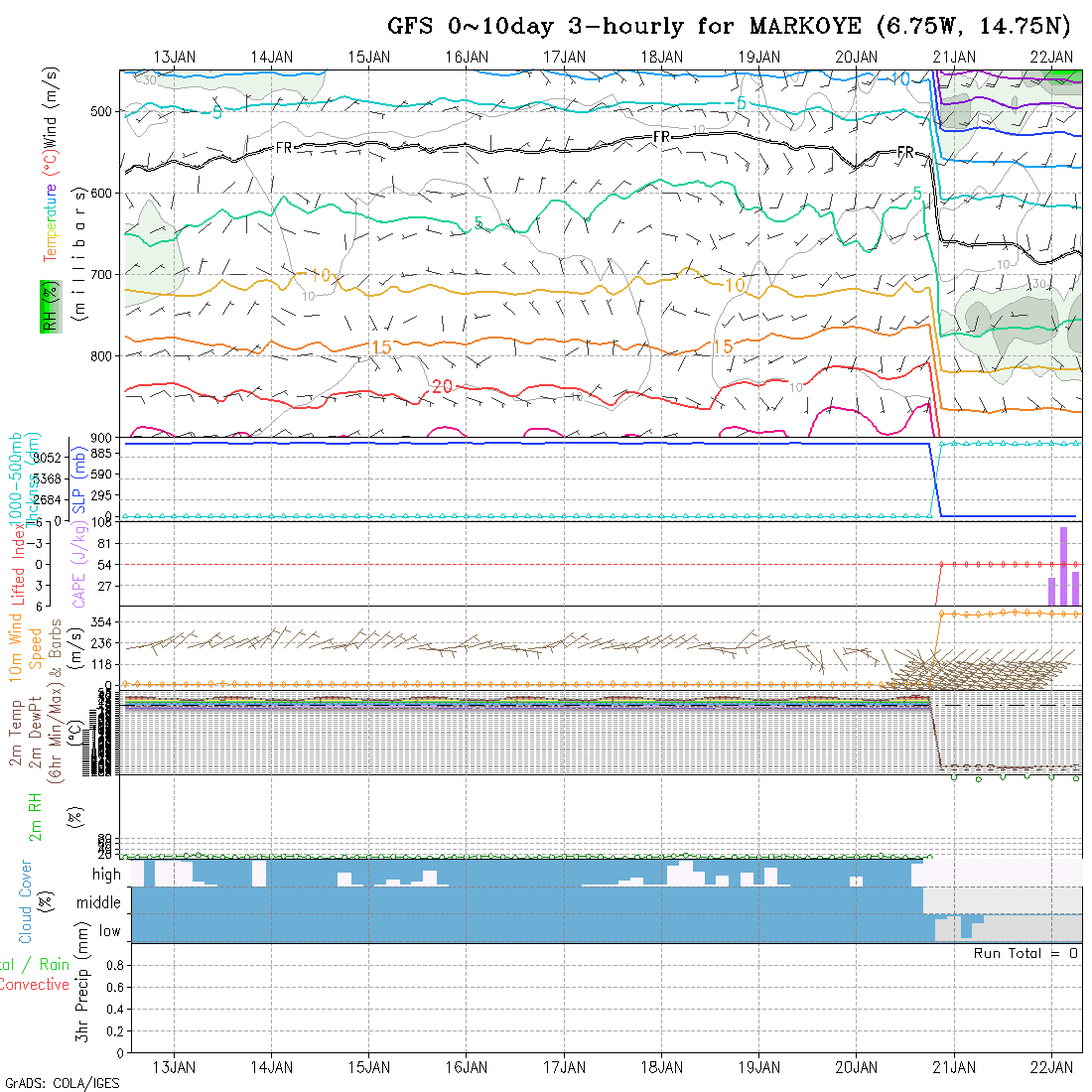Viewport: 1092px width, 1092px height.
Task: Click the 'Cloud Cover' axis title
Action: coord(26,901)
